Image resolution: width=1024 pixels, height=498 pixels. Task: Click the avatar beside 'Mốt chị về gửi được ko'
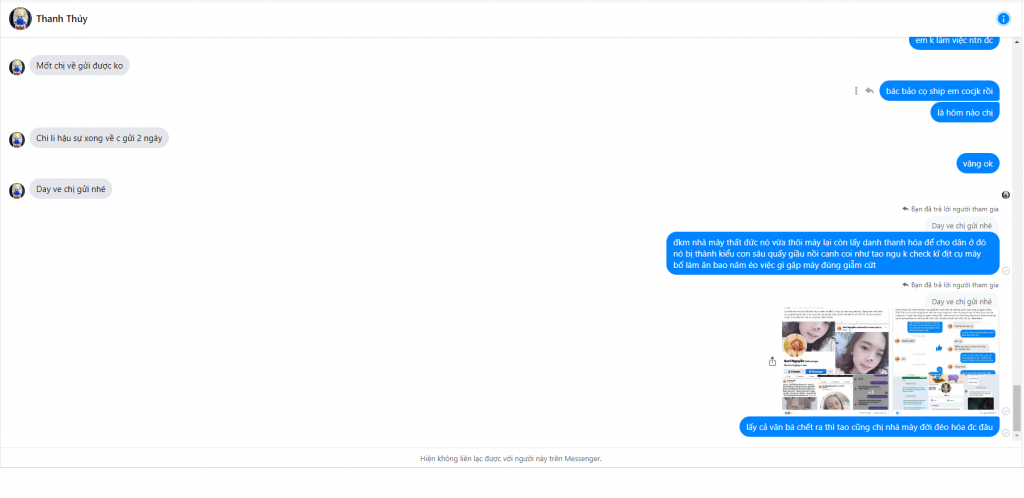click(17, 67)
